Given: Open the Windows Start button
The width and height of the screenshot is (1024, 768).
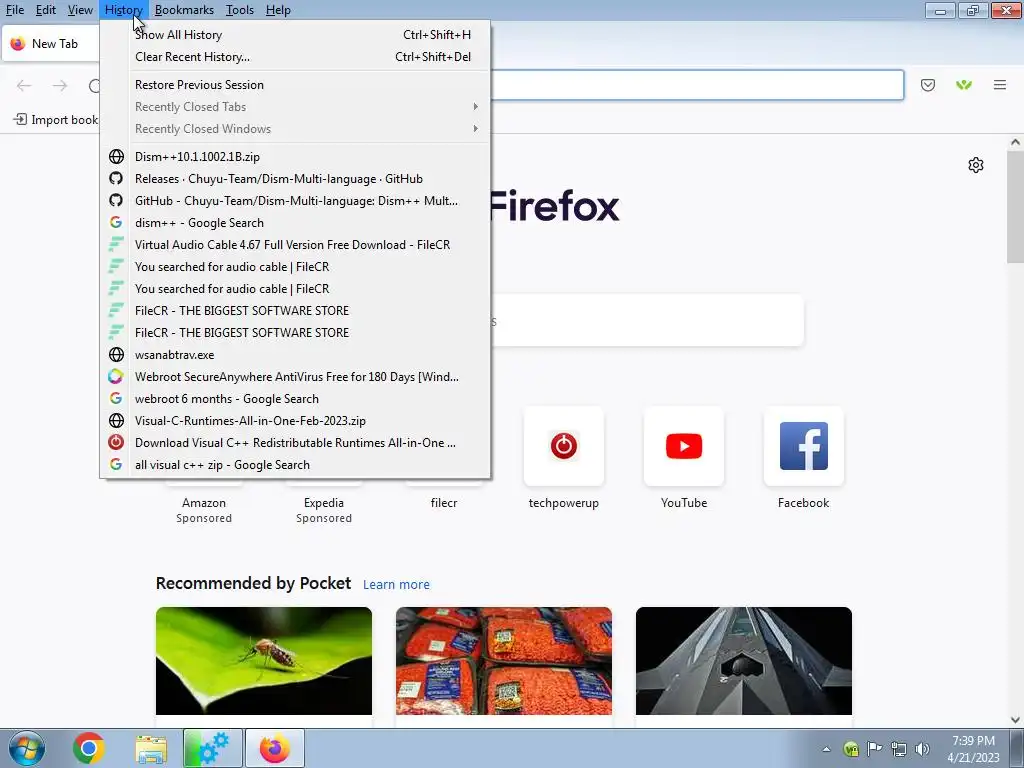Looking at the screenshot, I should [x=27, y=748].
